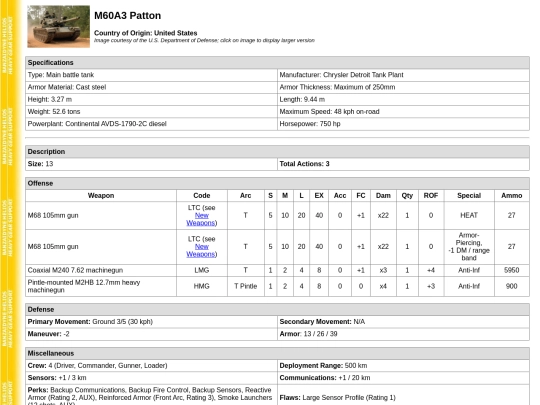Click the Defense section header
The image size is (540, 405).
click(x=277, y=310)
